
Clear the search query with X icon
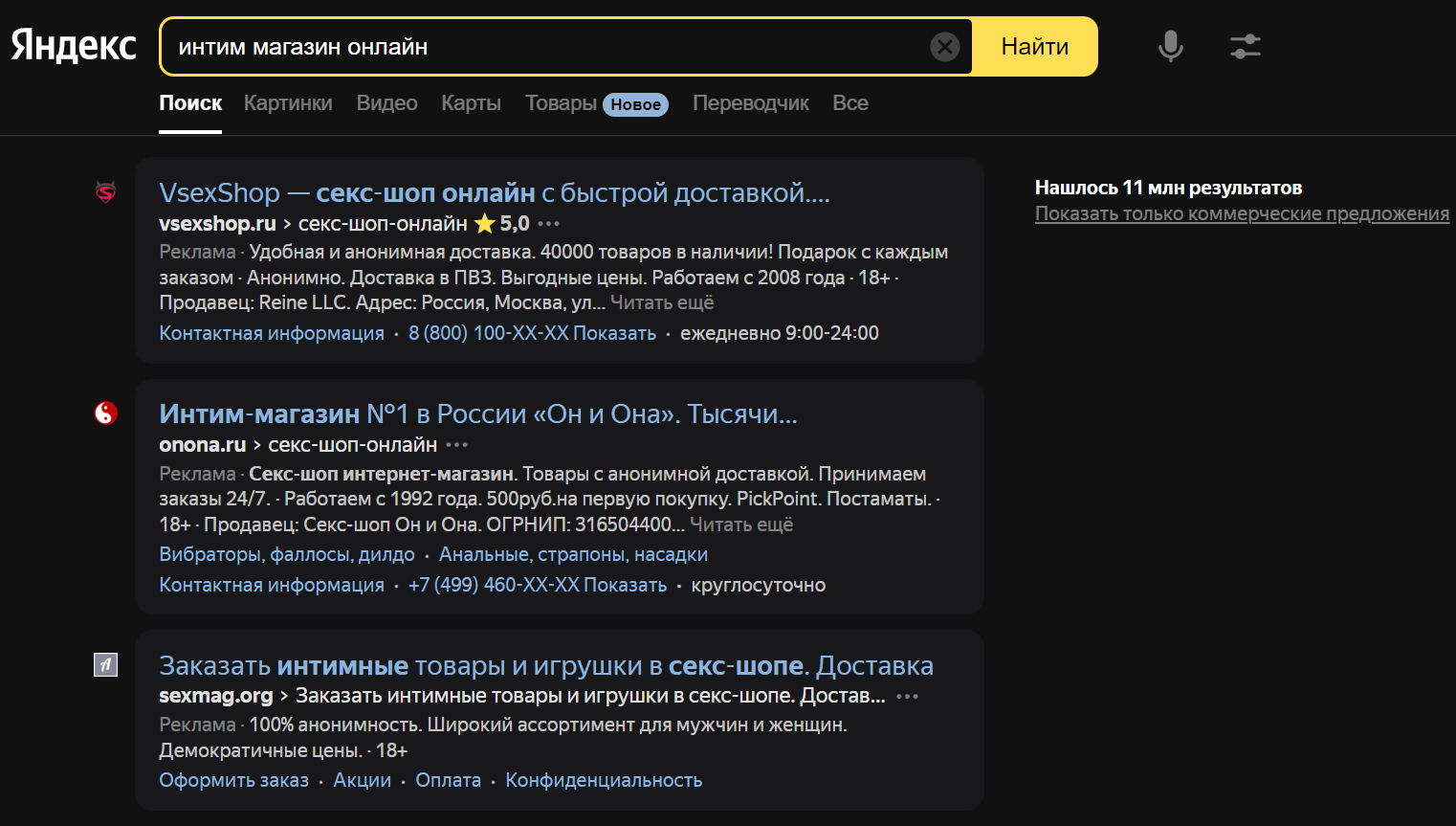click(x=944, y=47)
